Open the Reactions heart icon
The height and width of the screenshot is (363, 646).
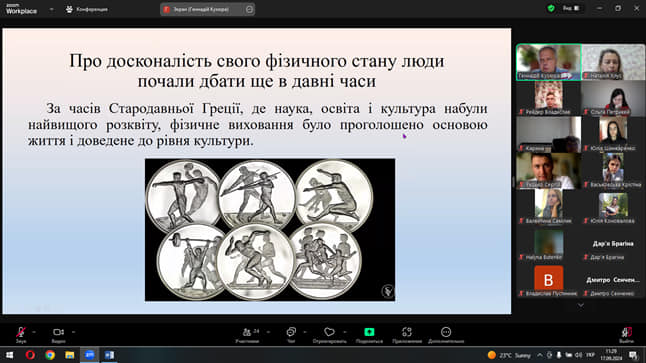tap(329, 332)
